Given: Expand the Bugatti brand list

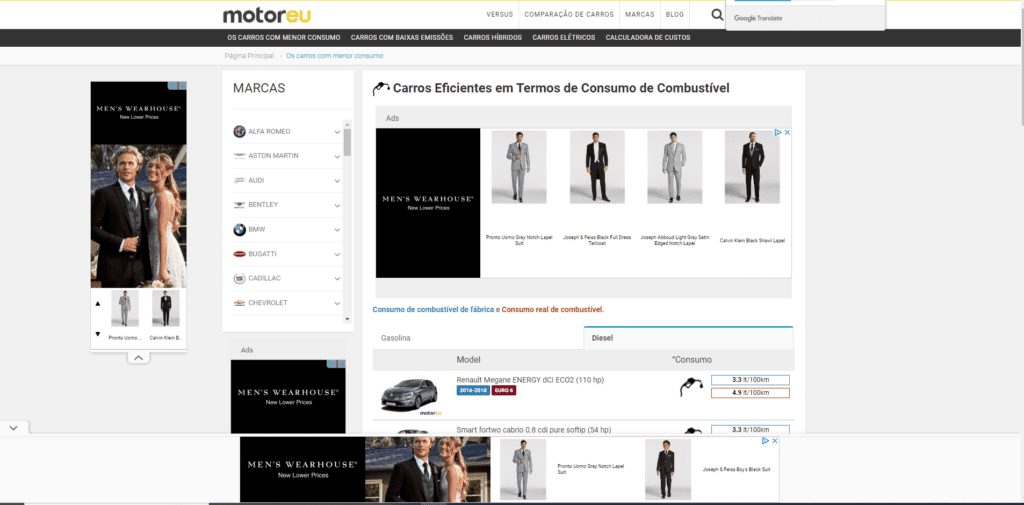Looking at the screenshot, I should click(x=337, y=254).
